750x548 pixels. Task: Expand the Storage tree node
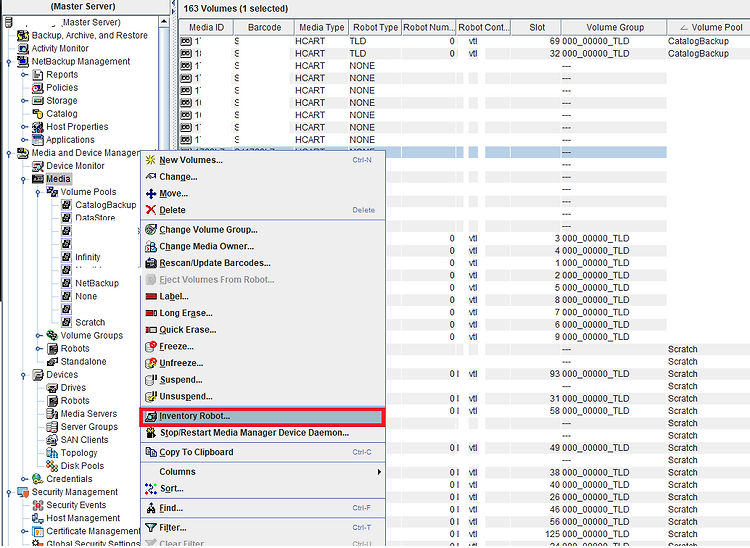point(24,101)
